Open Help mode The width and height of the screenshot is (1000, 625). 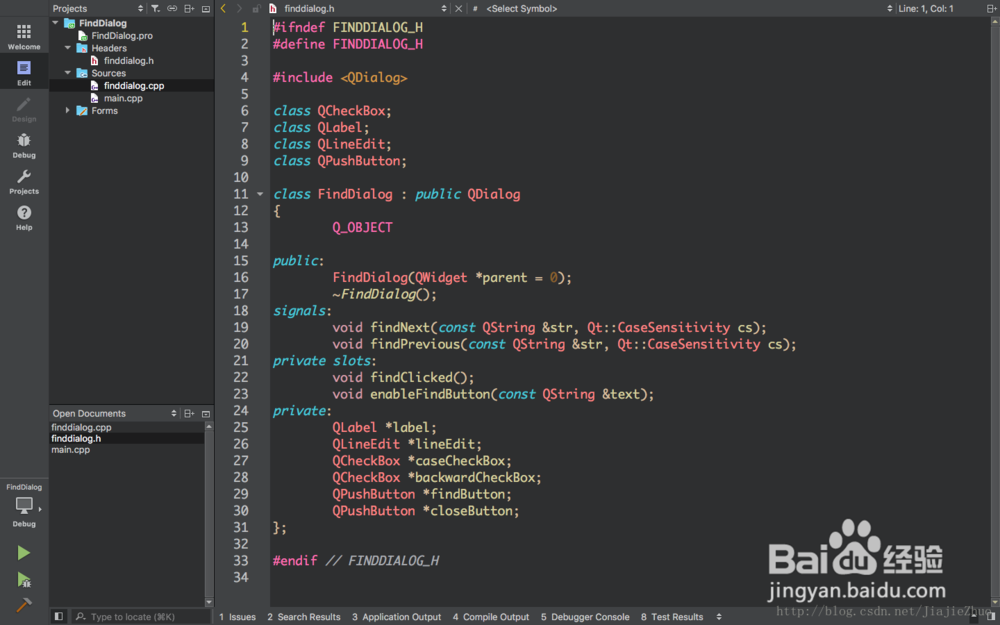(x=24, y=217)
